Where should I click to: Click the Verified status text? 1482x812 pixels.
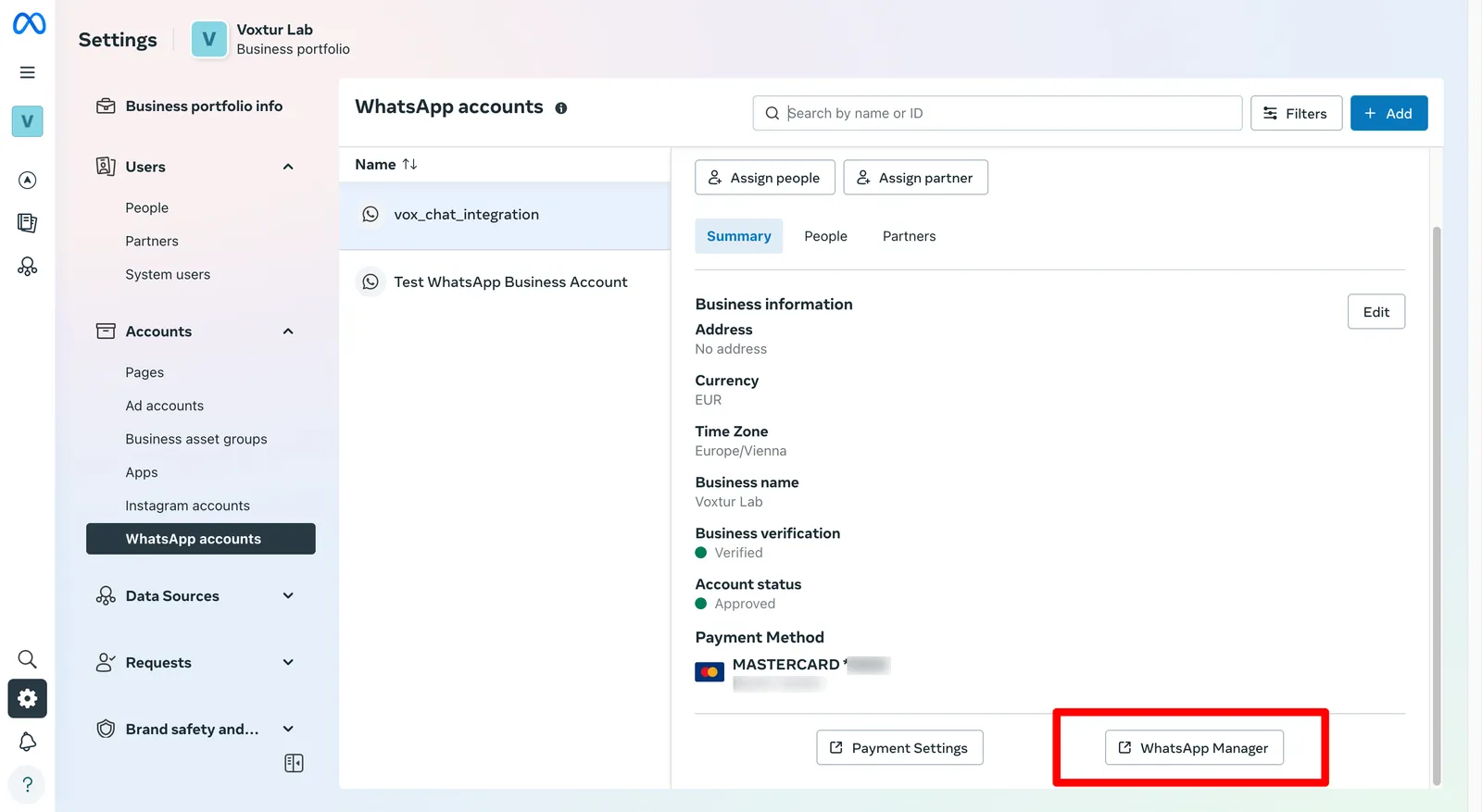[x=739, y=553]
